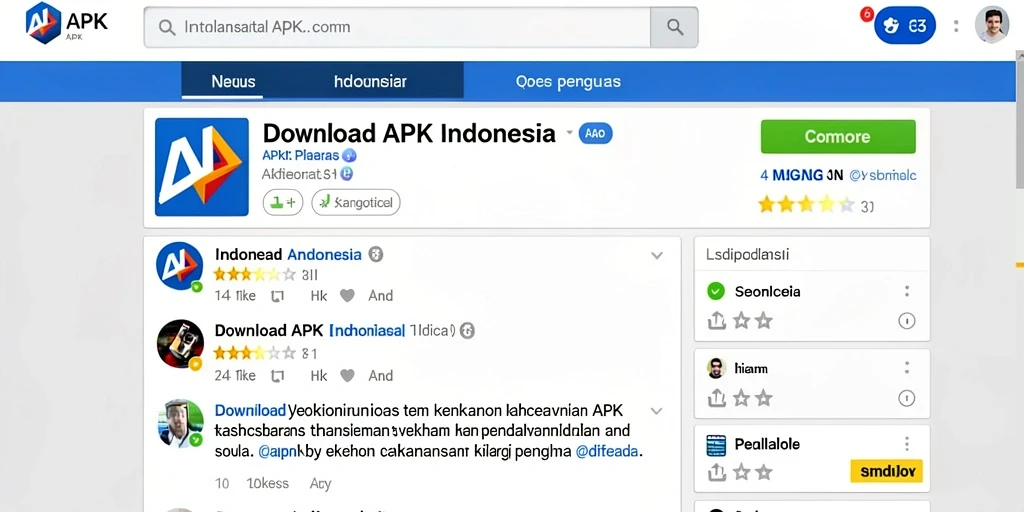The width and height of the screenshot is (1024, 512).
Task: Click the hiam user avatar
Action: 716,368
